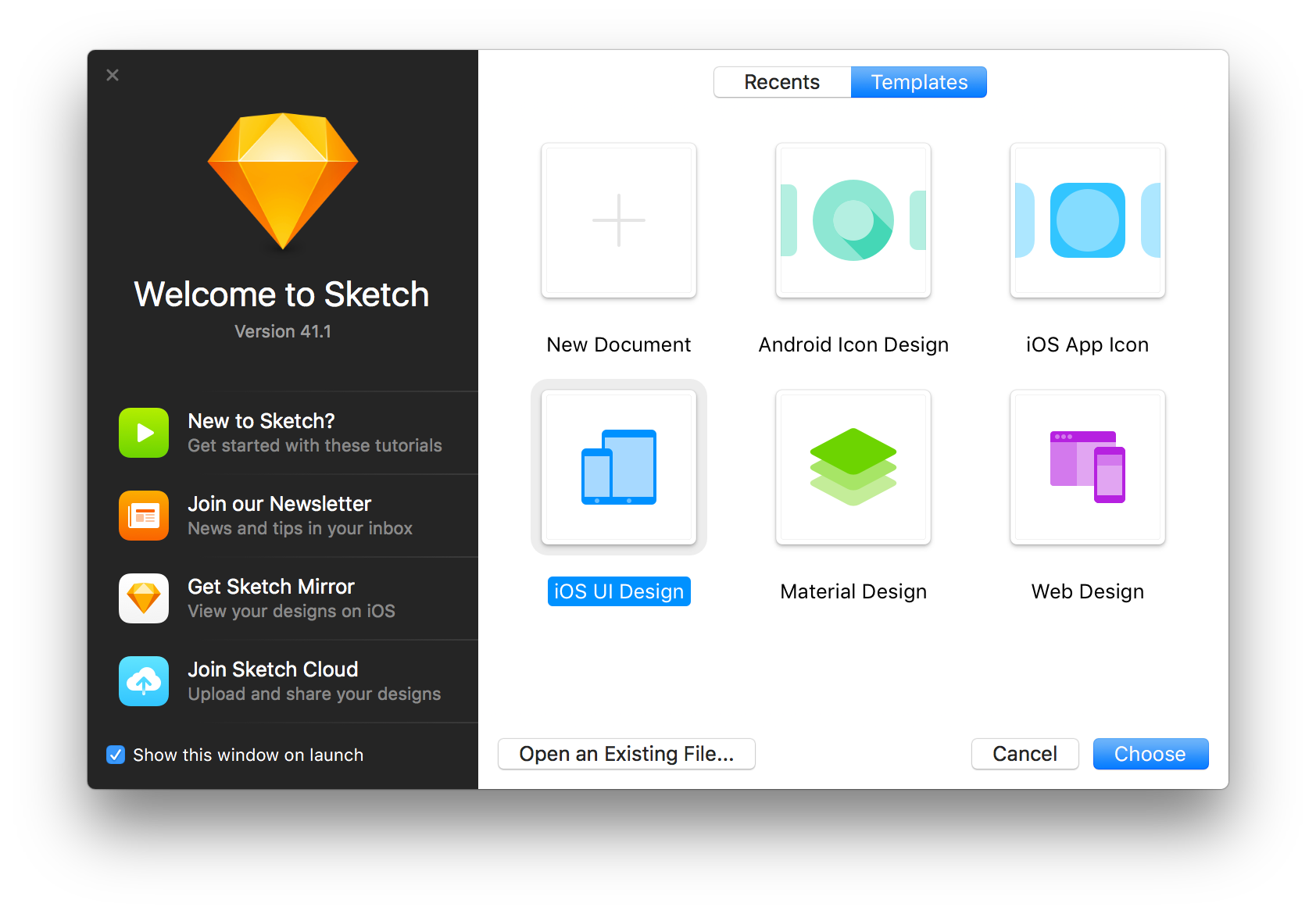Viewport: 1316px width, 914px height.
Task: Select the iOS App Icon thumbnail
Action: 1088,220
